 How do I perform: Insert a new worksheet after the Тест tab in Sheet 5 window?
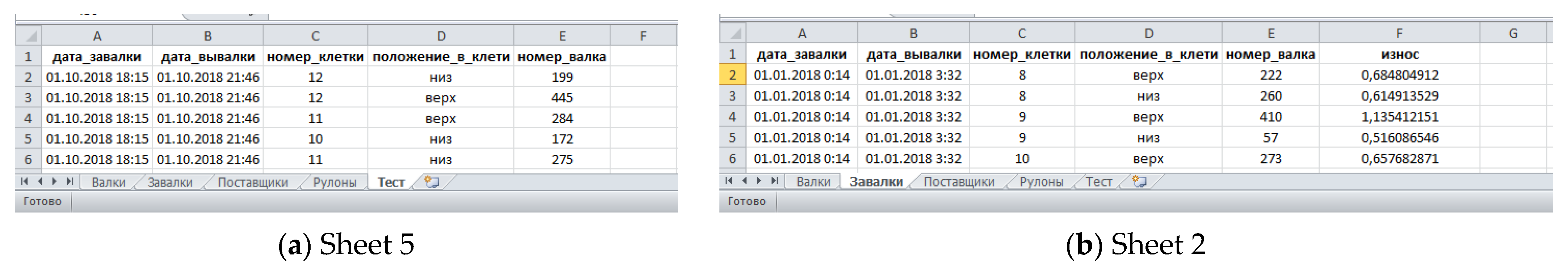tap(432, 182)
